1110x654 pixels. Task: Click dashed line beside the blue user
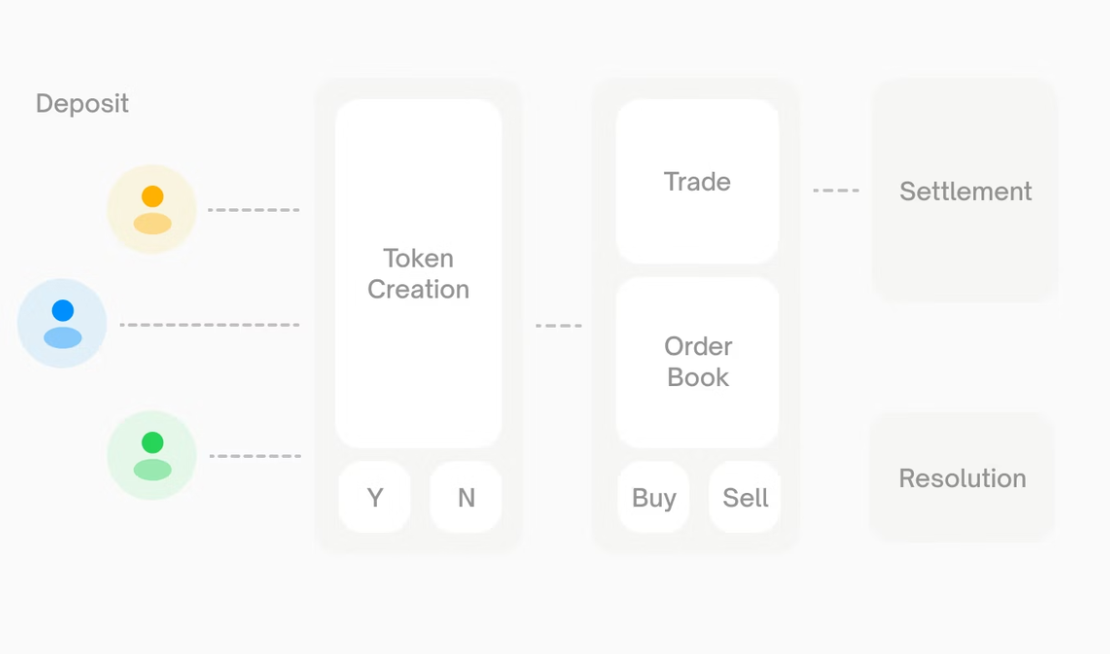[x=209, y=325]
